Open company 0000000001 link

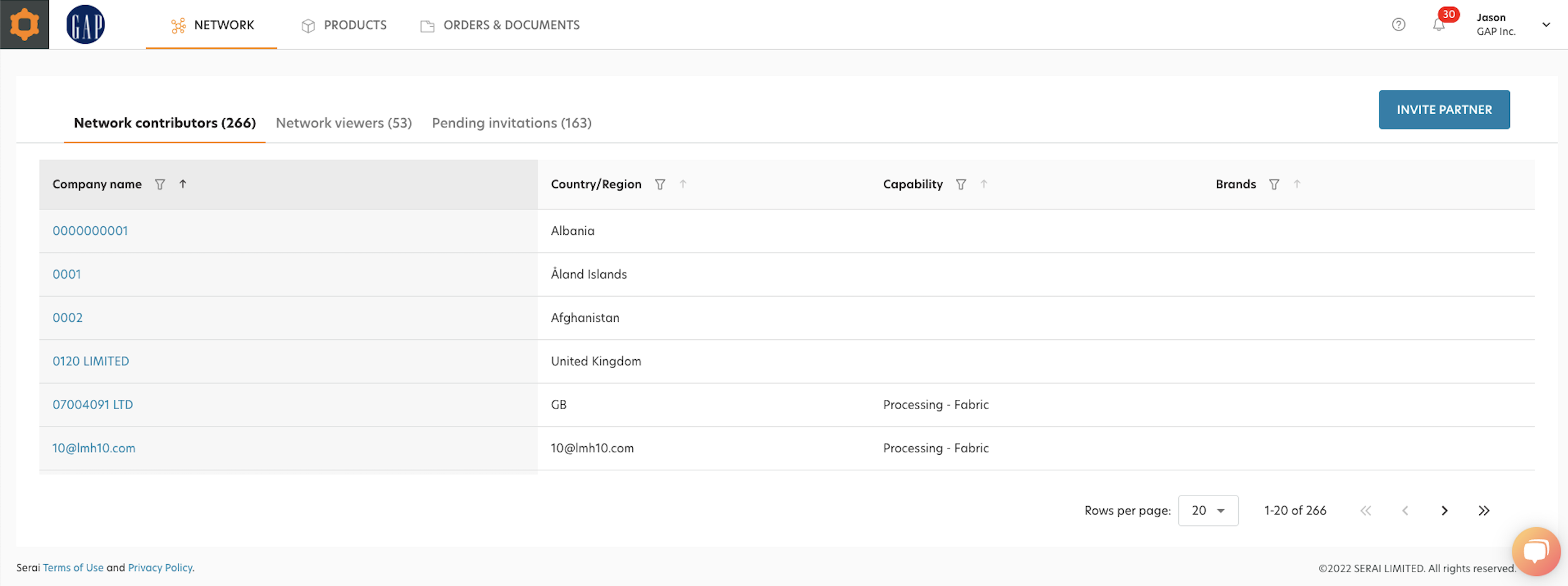tap(90, 231)
